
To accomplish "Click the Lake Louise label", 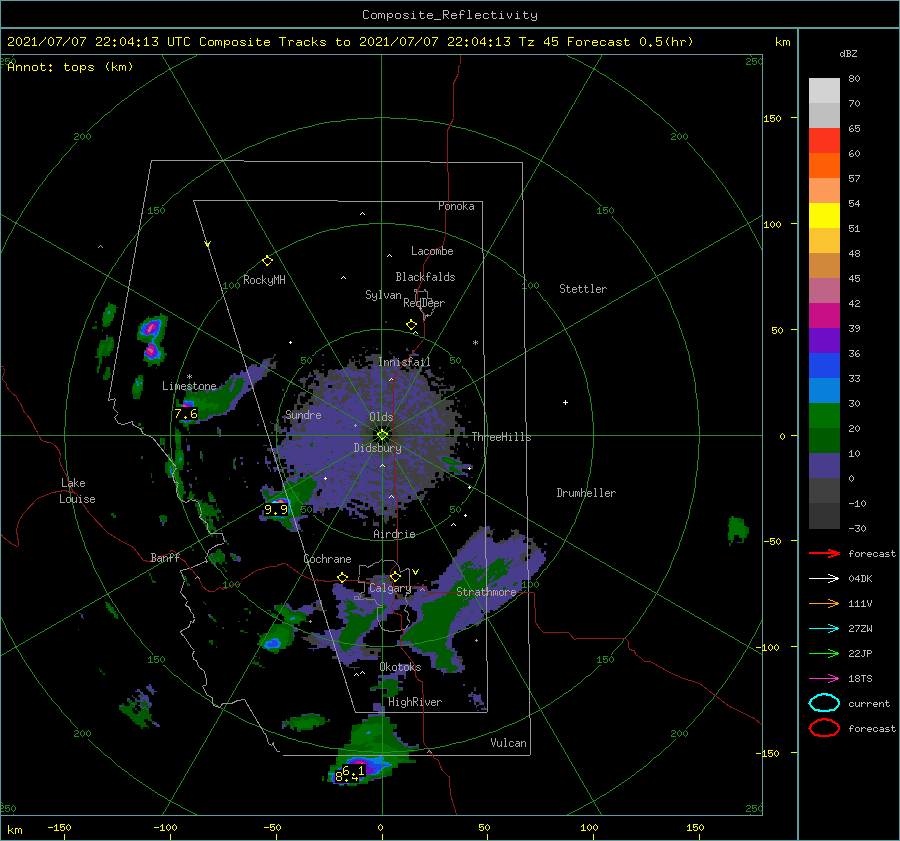I will (x=77, y=491).
